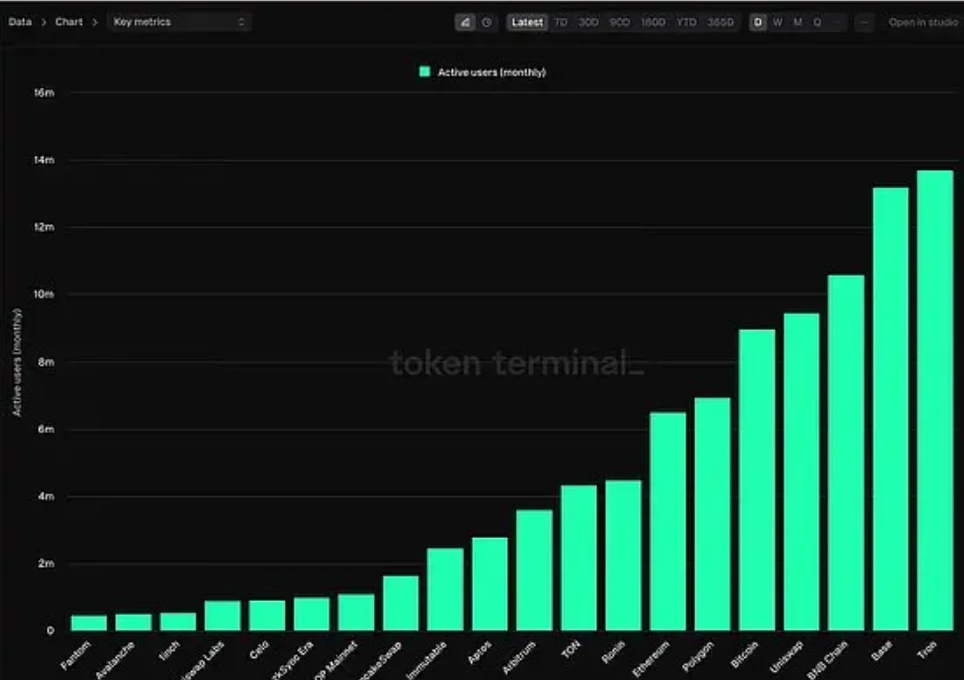Select the 30D time range
Screen dimensions: 964x680
[x=588, y=23]
